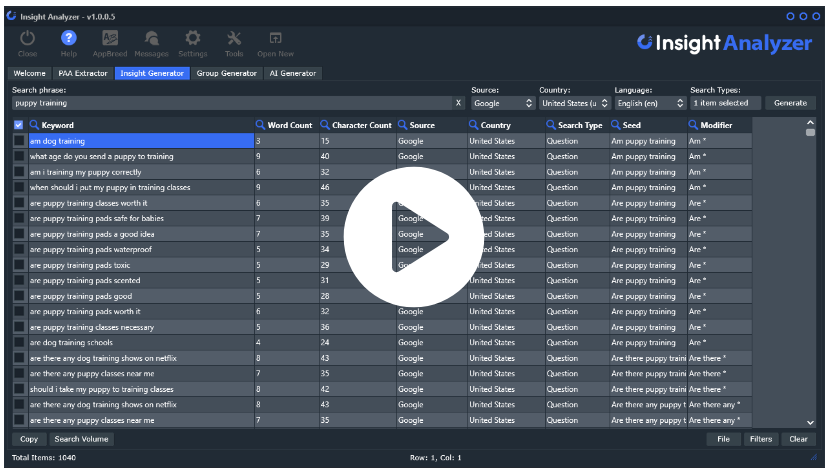Image resolution: width=830 pixels, height=472 pixels.
Task: Open the Language dropdown showing English (en)
Action: click(650, 103)
